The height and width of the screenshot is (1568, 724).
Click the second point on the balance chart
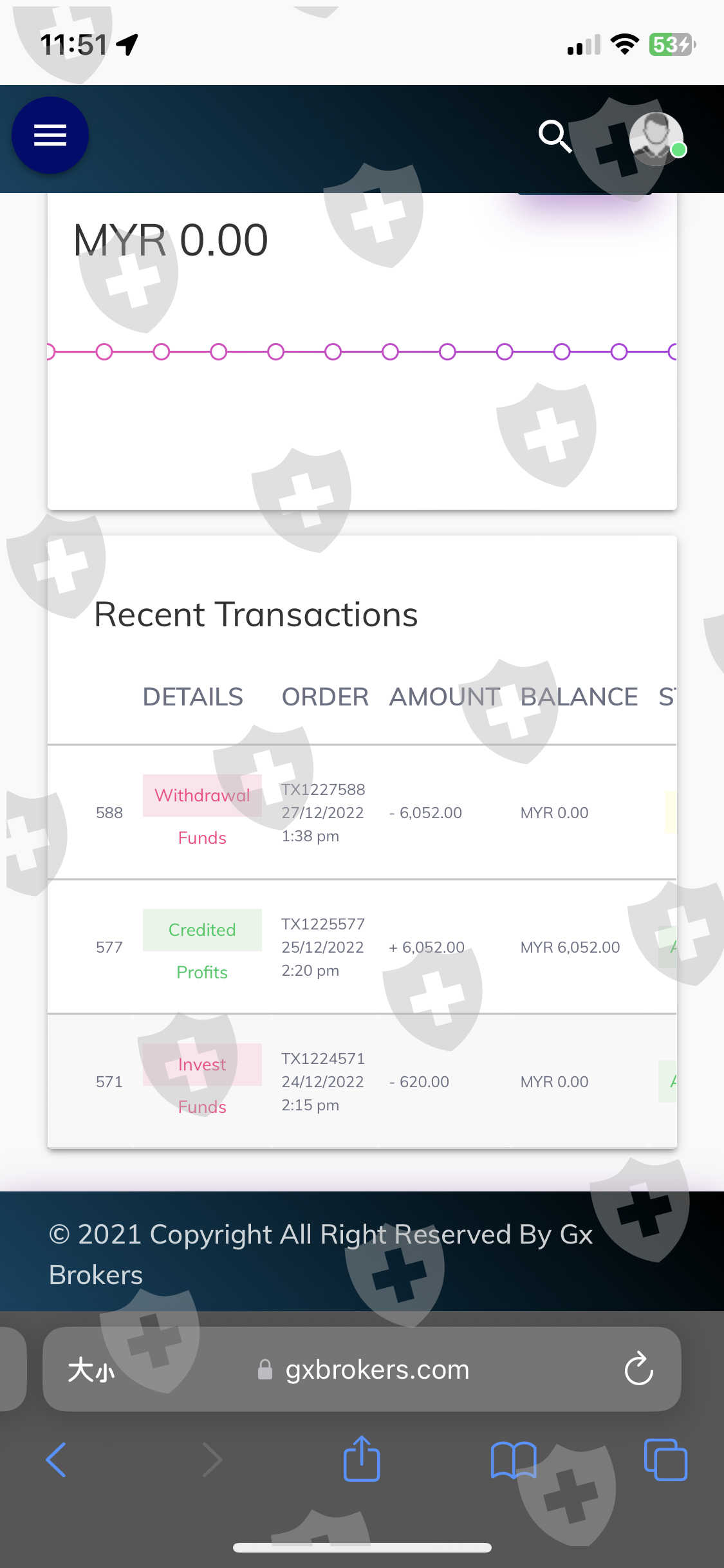click(x=104, y=352)
